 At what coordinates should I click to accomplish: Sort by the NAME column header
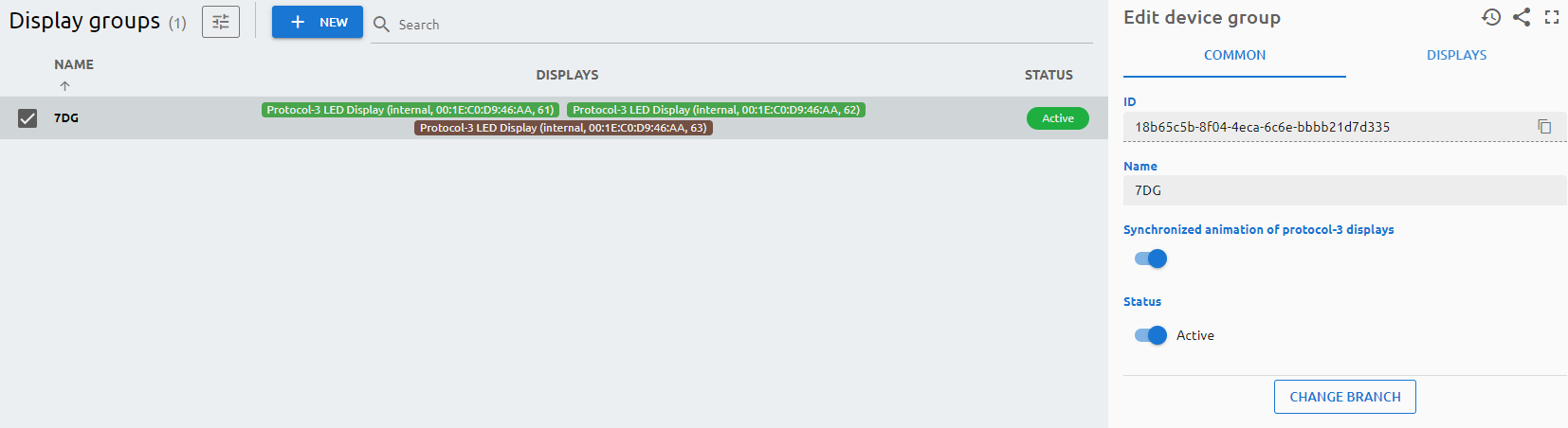tap(74, 64)
